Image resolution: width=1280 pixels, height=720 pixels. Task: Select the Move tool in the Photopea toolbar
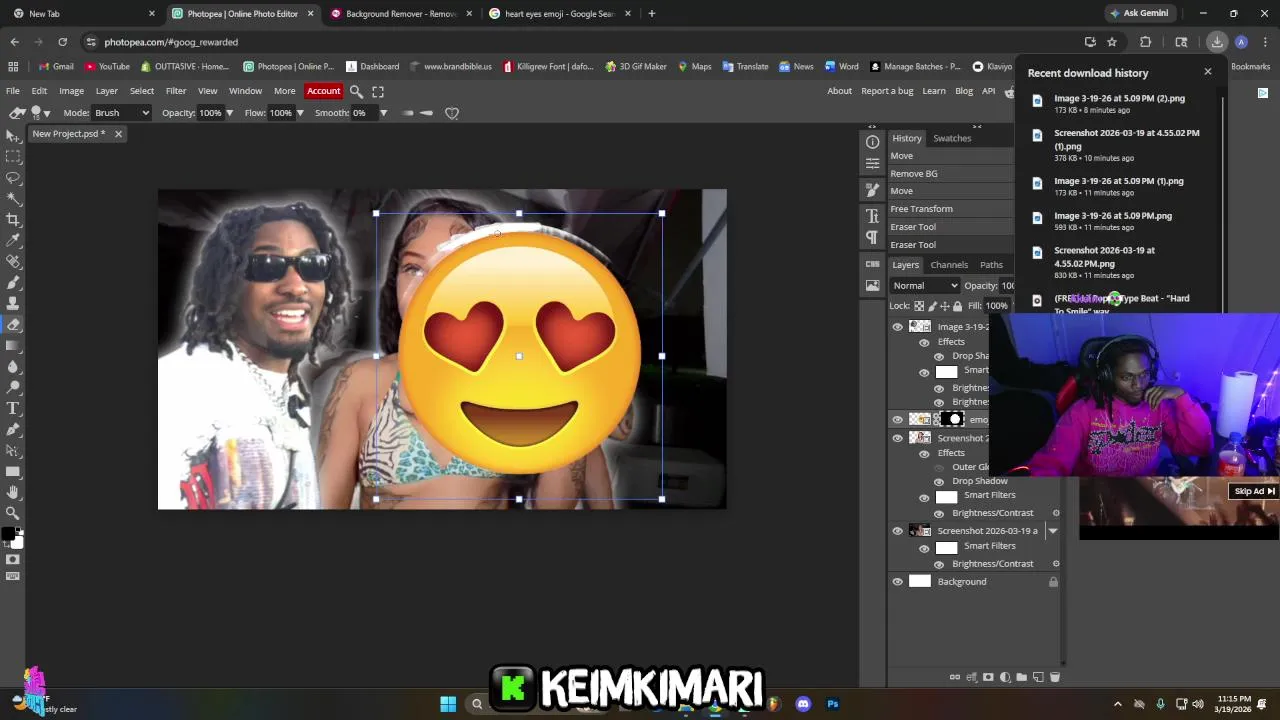(x=13, y=136)
